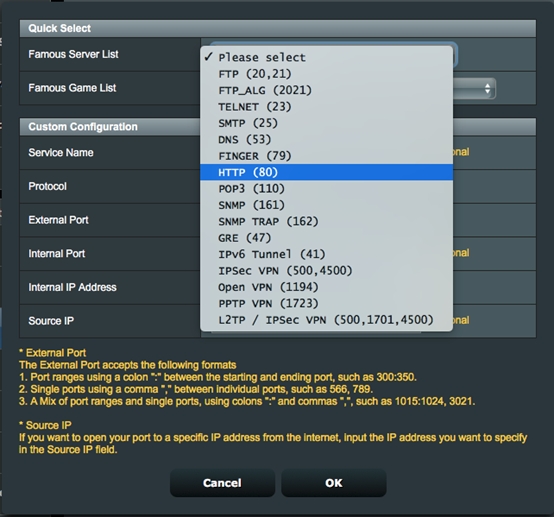Click the '* External Port' note heading

(52, 353)
